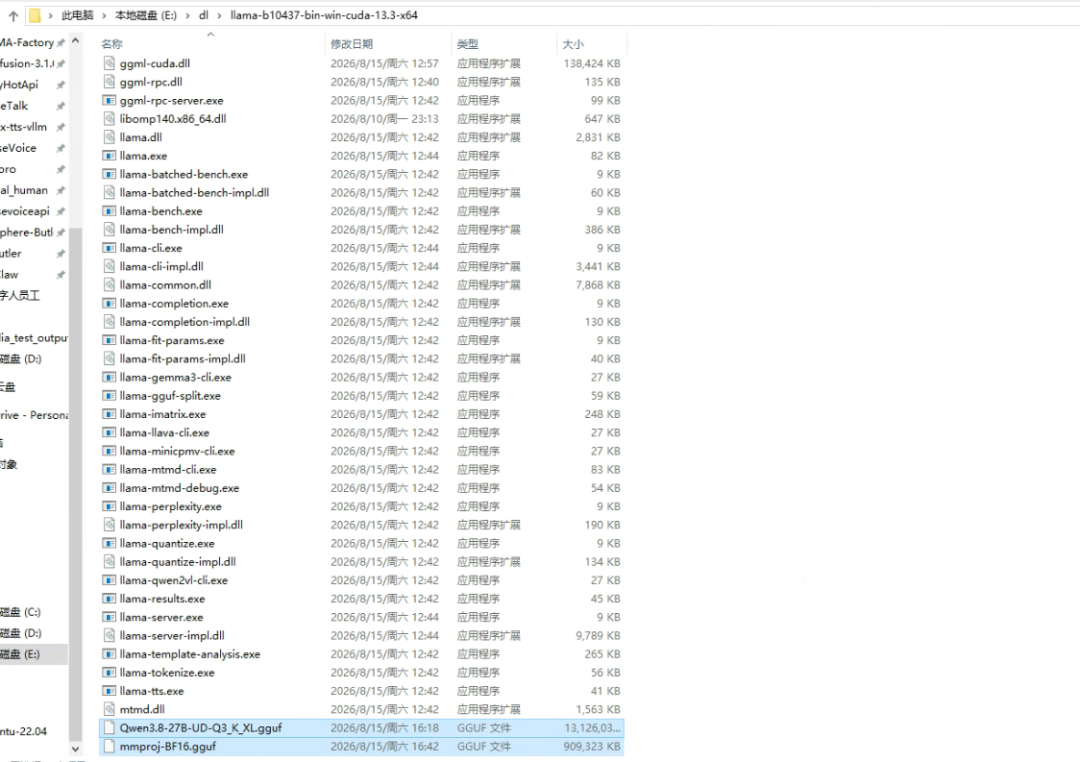The width and height of the screenshot is (1080, 762).
Task: Click llama-b10437-bin-win-cuda-13.3-x64 breadcrumb
Action: [324, 15]
